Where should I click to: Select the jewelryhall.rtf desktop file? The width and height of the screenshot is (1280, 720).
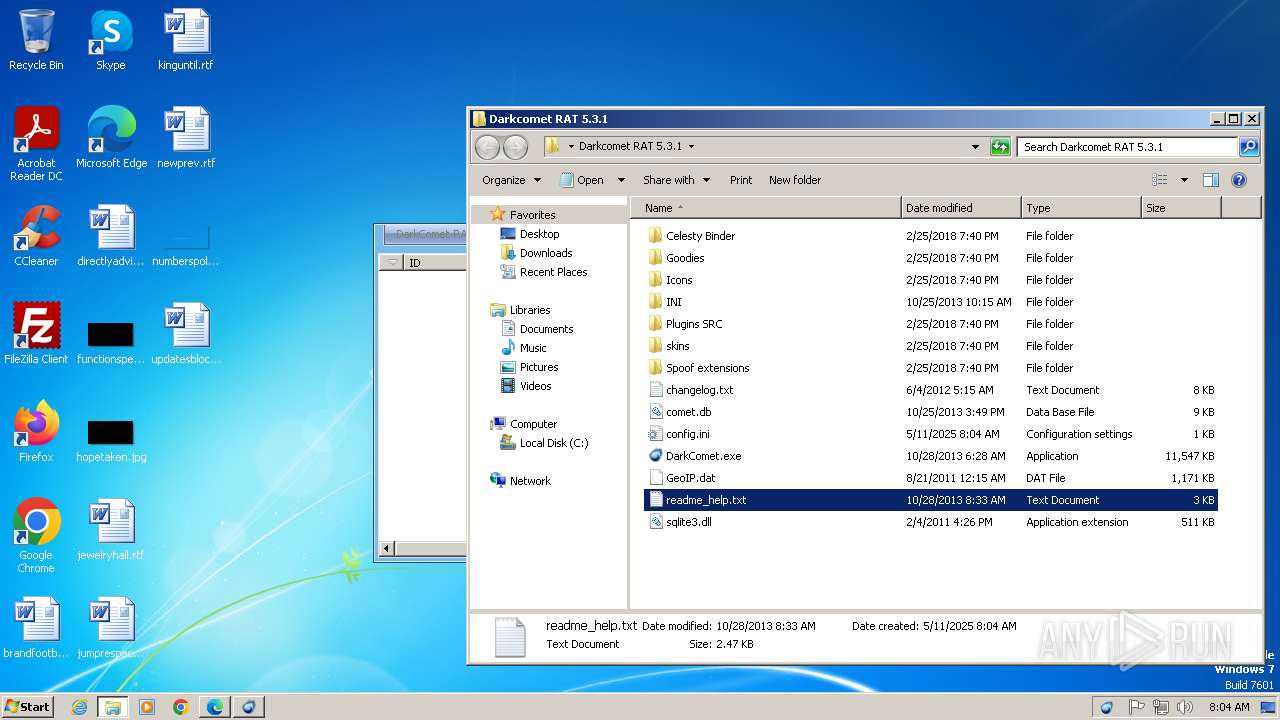tap(111, 530)
